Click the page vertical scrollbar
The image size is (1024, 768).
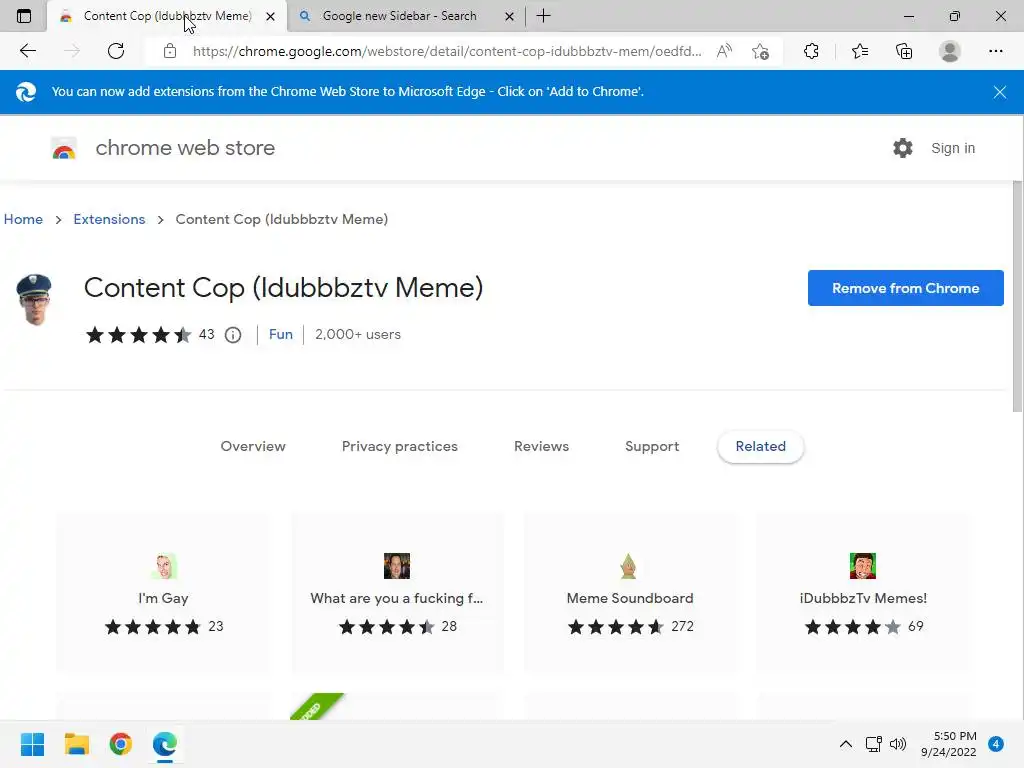point(1017,297)
